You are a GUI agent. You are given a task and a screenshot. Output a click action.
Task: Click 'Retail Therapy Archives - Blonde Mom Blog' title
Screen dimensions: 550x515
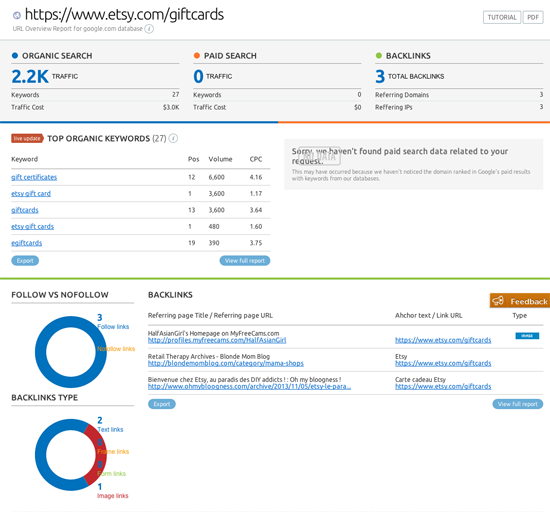[209, 356]
